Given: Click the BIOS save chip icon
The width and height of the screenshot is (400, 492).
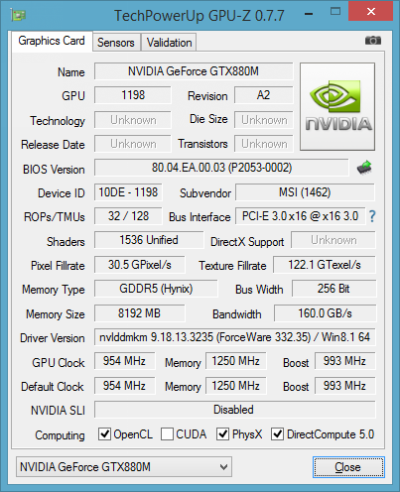Looking at the screenshot, I should point(364,167).
